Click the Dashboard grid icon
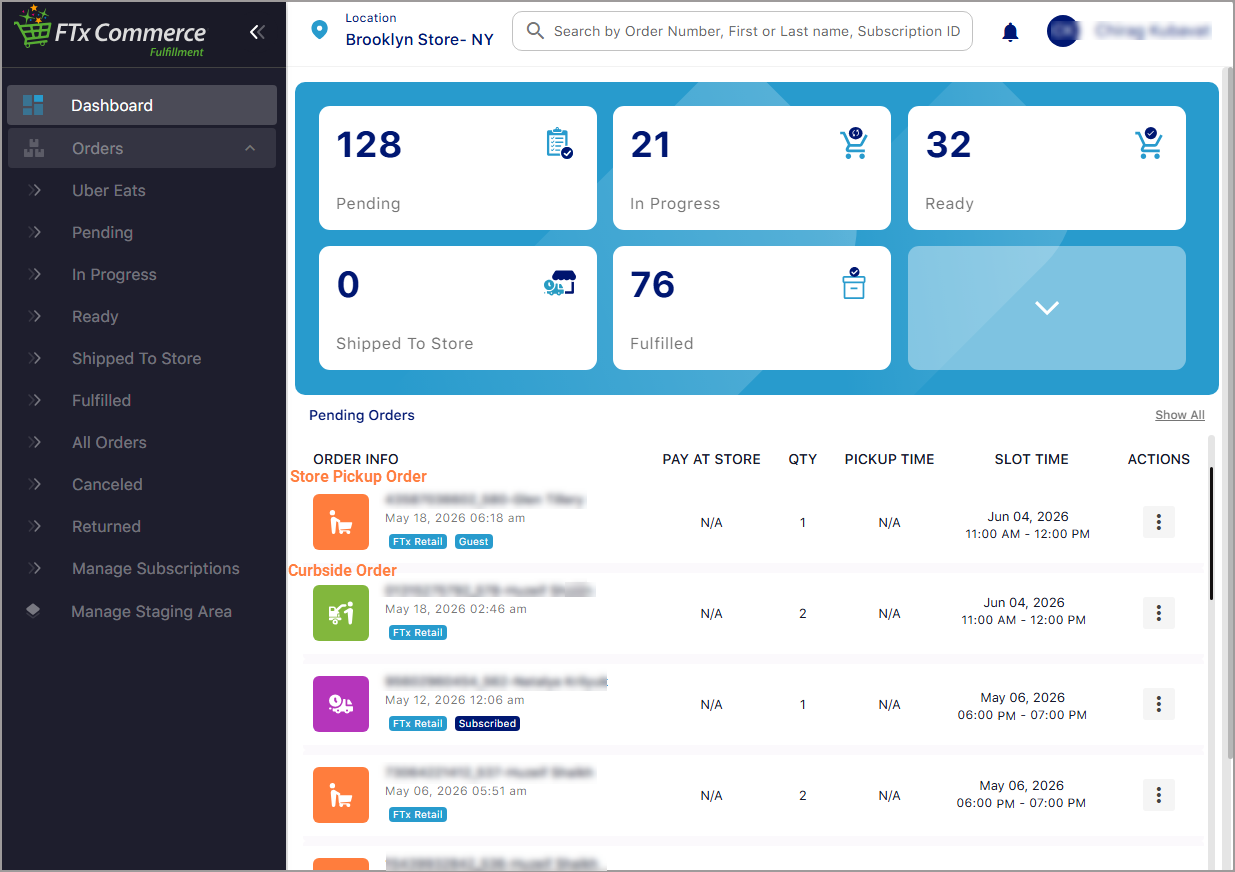Screen dimensions: 1235x872 point(33,105)
